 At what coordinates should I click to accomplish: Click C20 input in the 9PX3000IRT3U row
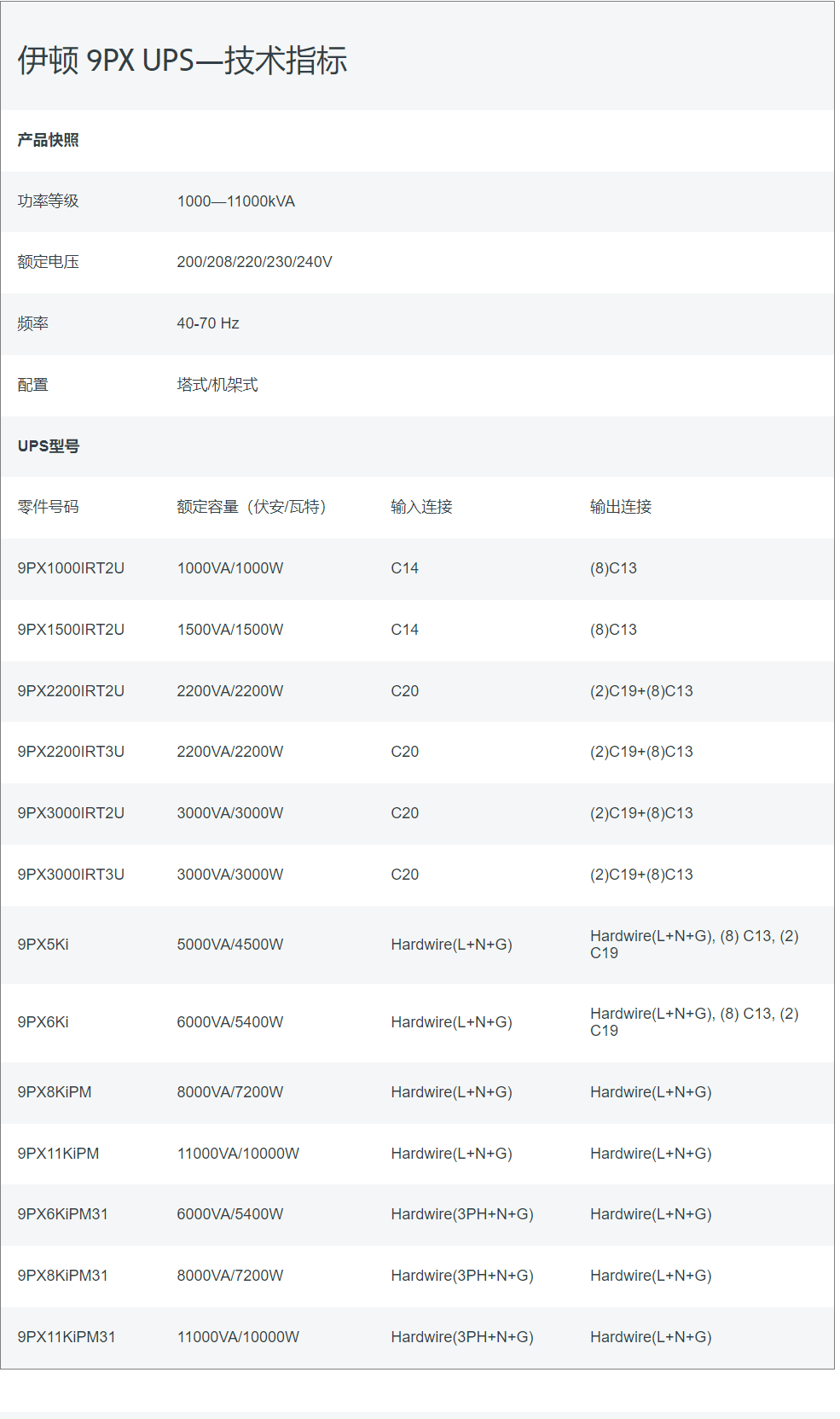[405, 875]
